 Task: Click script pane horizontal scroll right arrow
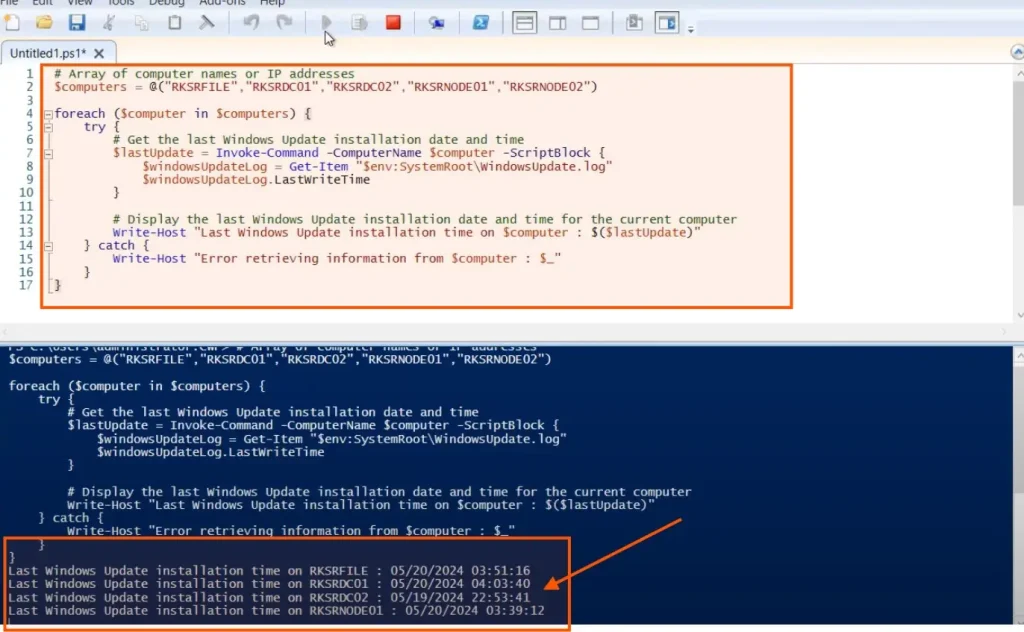(1005, 332)
